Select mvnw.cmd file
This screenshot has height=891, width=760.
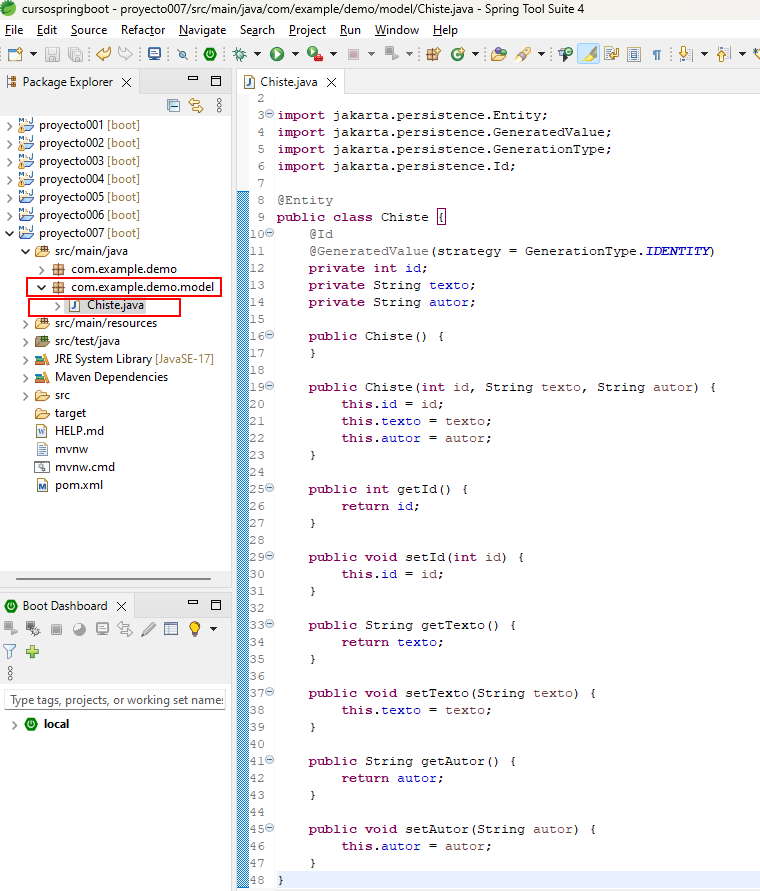[85, 467]
